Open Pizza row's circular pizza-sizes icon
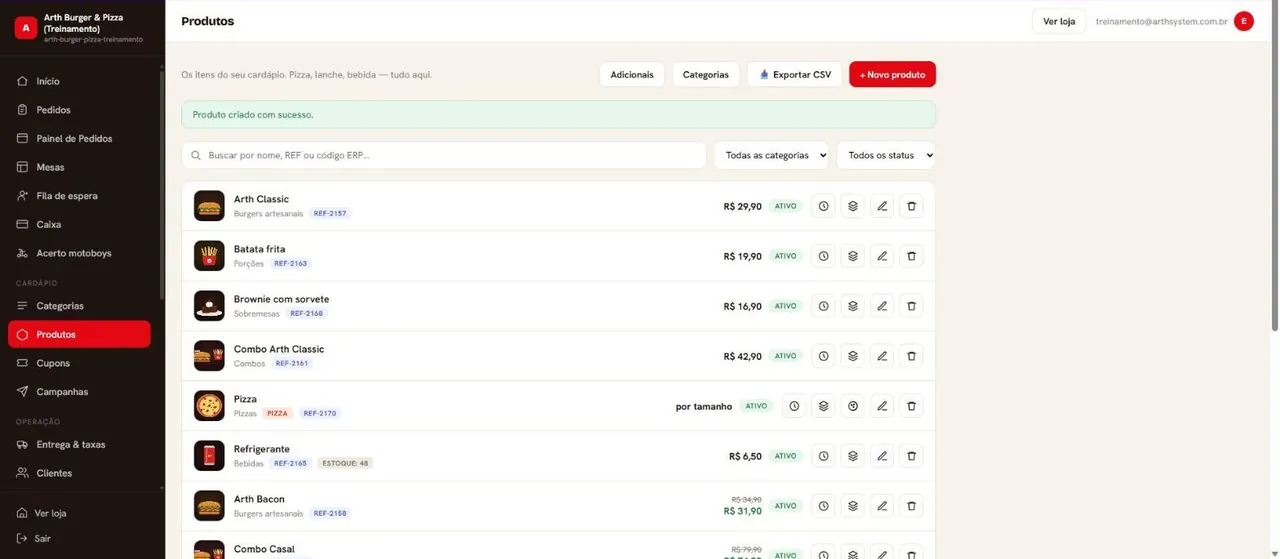 pos(853,406)
